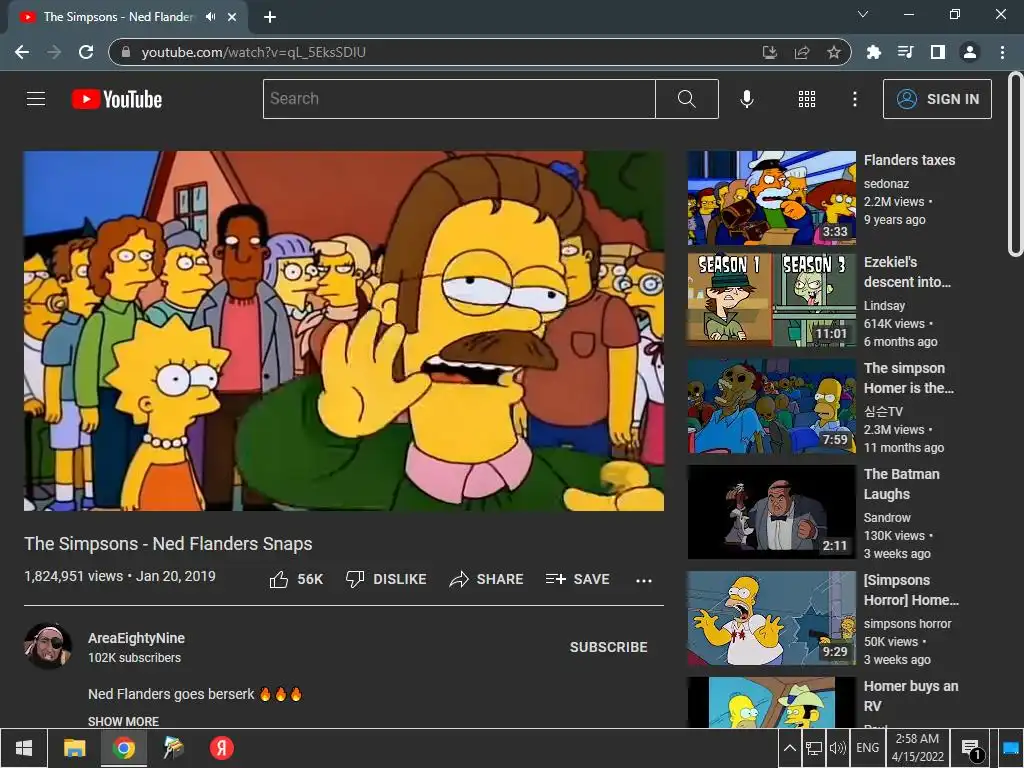Screen dimensions: 1024x768
Task: Go back with the browser back arrow
Action: click(x=22, y=52)
